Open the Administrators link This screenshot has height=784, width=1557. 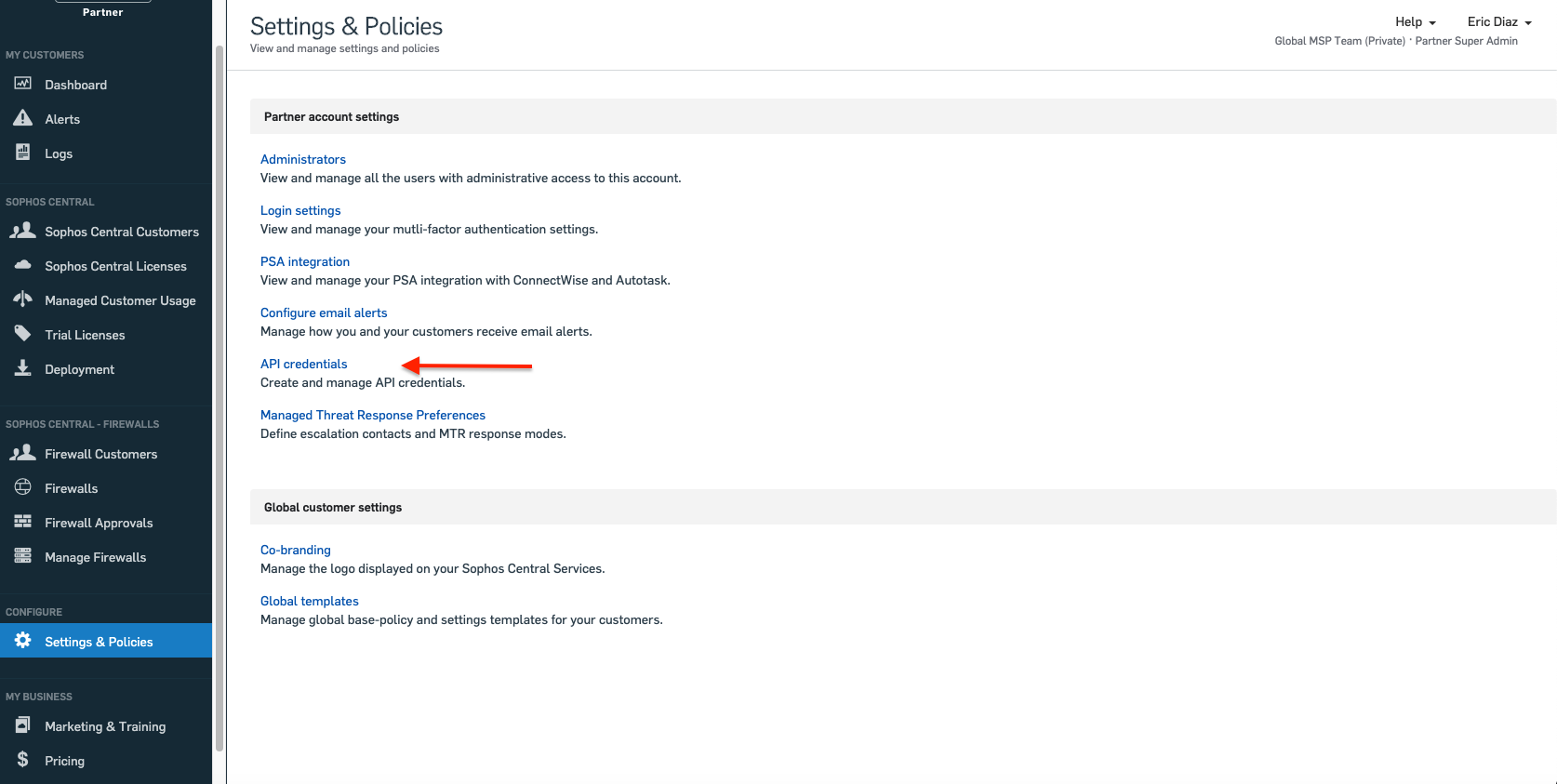pyautogui.click(x=303, y=159)
